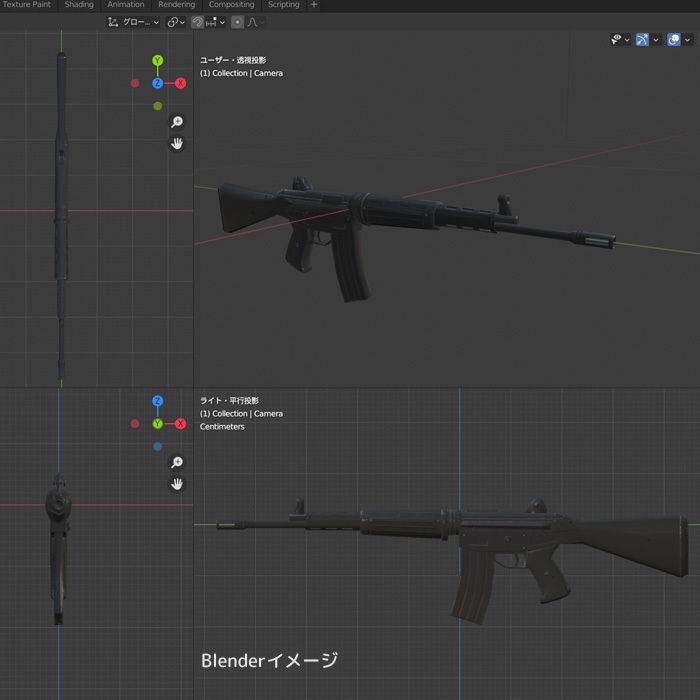Click the selectability and visibility eye icon
The width and height of the screenshot is (700, 700).
pos(616,40)
